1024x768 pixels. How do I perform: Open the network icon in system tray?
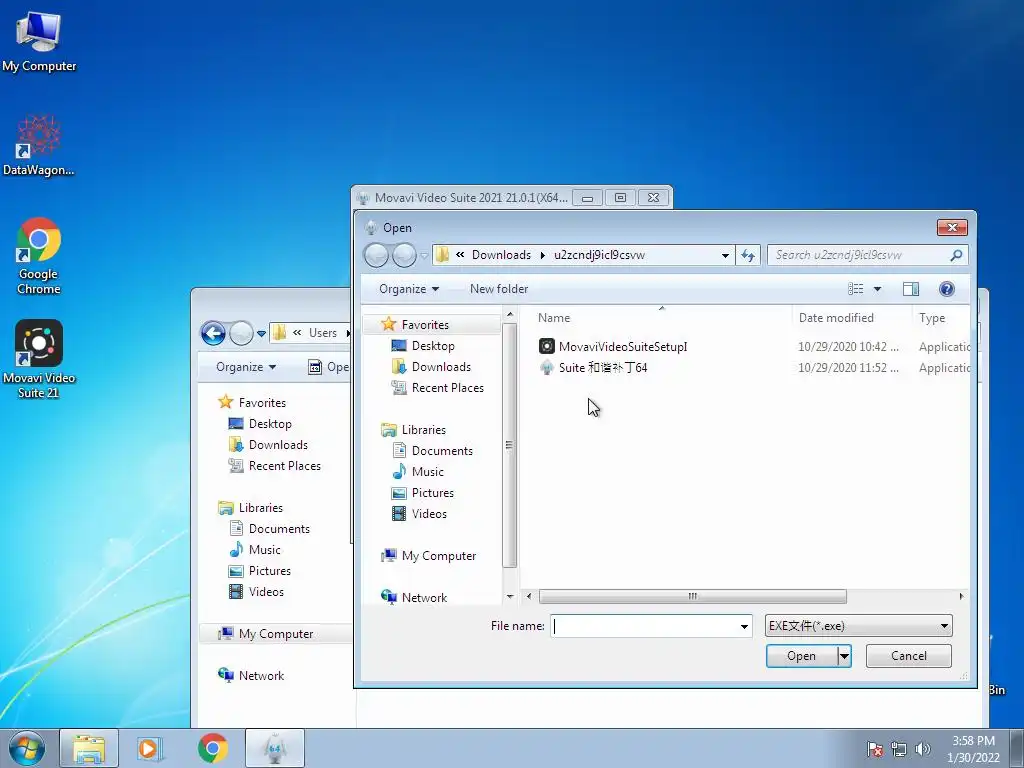tap(899, 749)
